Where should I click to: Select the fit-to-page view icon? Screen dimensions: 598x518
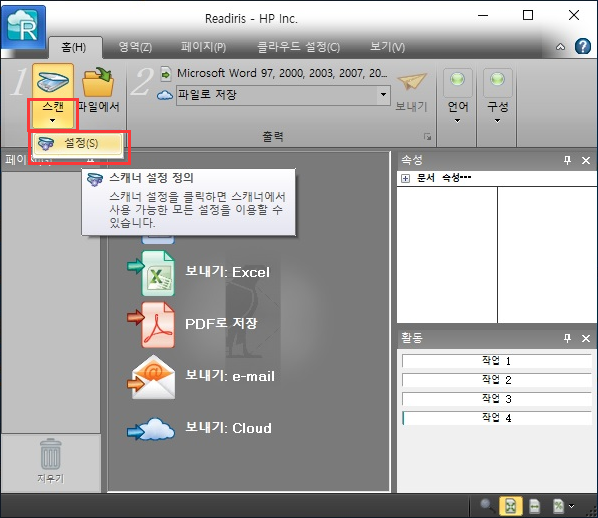click(x=510, y=506)
